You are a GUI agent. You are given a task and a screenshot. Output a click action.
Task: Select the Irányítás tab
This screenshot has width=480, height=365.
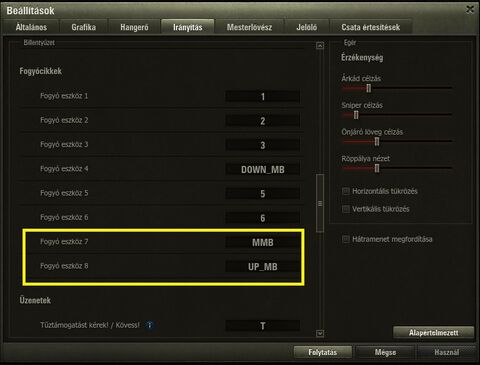click(187, 27)
